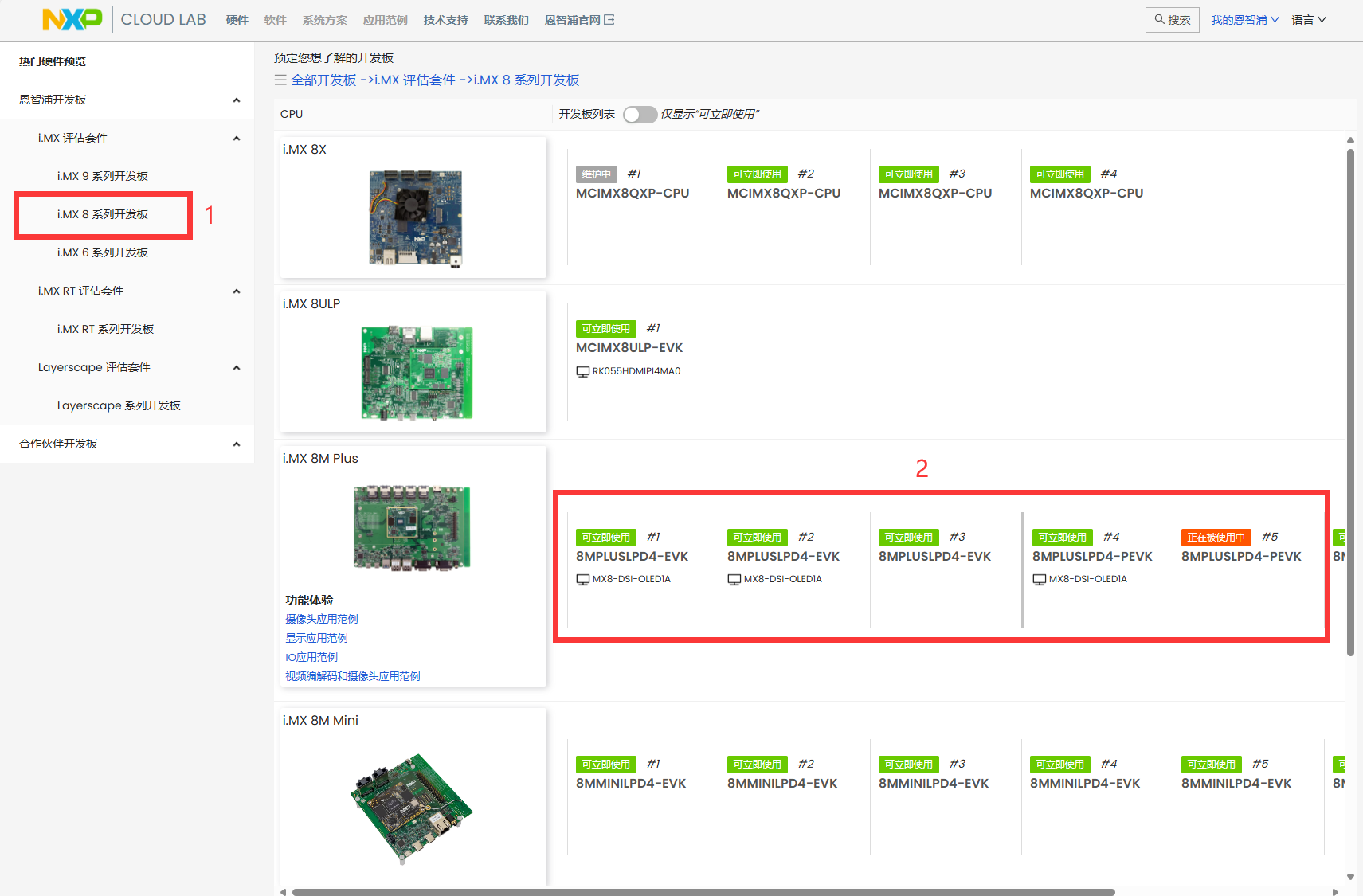Toggle 仅显示可立即使用 switch

640,115
